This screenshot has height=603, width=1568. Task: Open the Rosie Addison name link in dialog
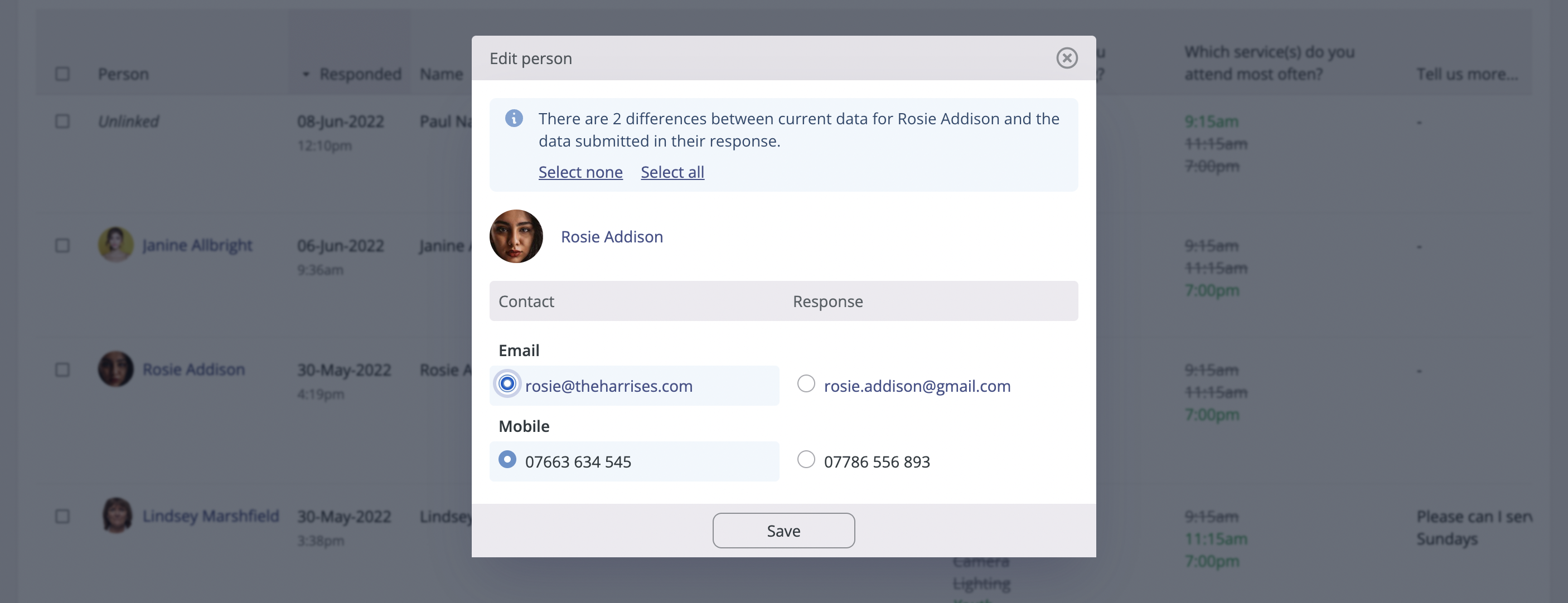click(611, 237)
